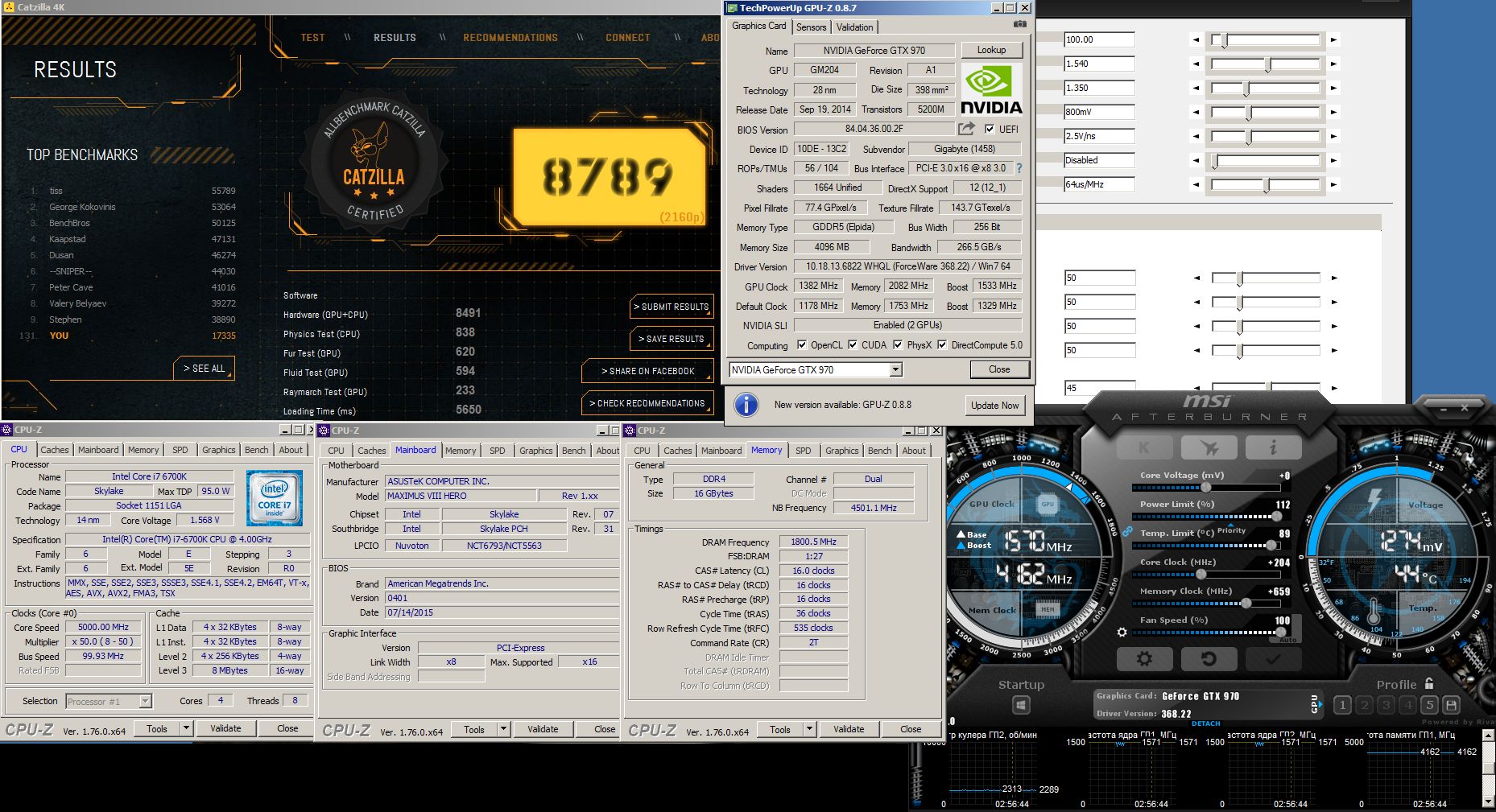Viewport: 1496px width, 812px height.
Task: Click Update Now in GPU-Z
Action: (x=994, y=405)
